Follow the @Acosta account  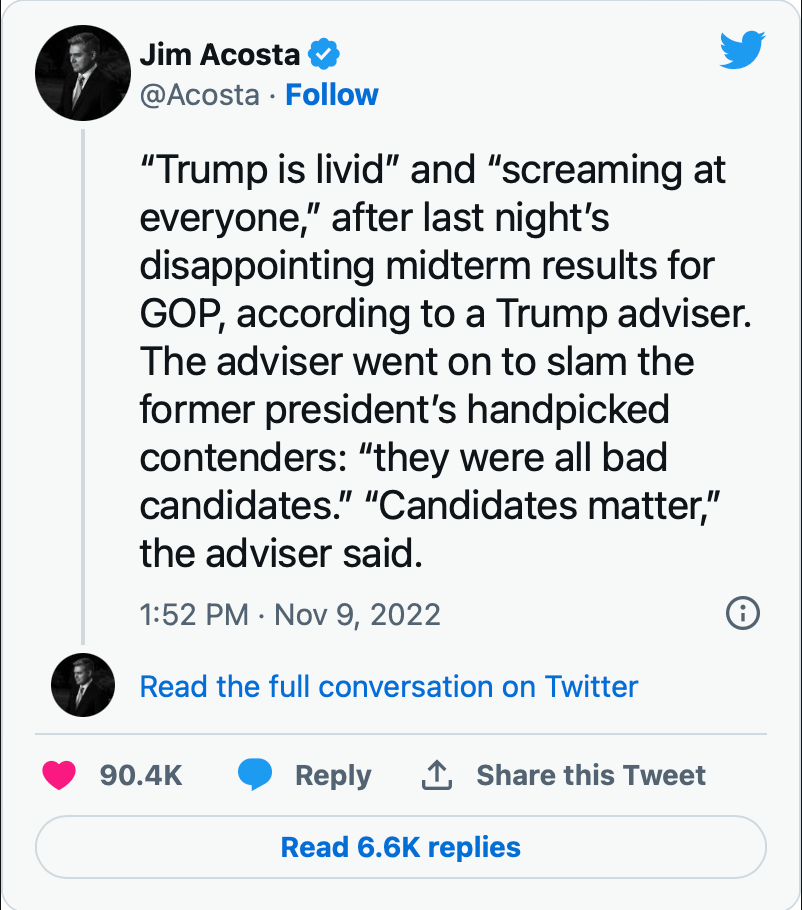pos(332,95)
